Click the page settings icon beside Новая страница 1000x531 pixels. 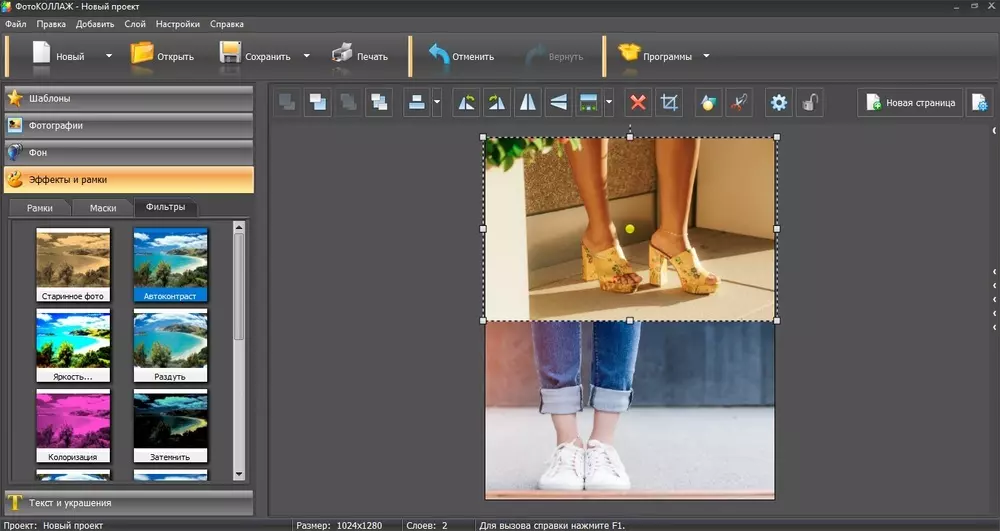(x=979, y=102)
